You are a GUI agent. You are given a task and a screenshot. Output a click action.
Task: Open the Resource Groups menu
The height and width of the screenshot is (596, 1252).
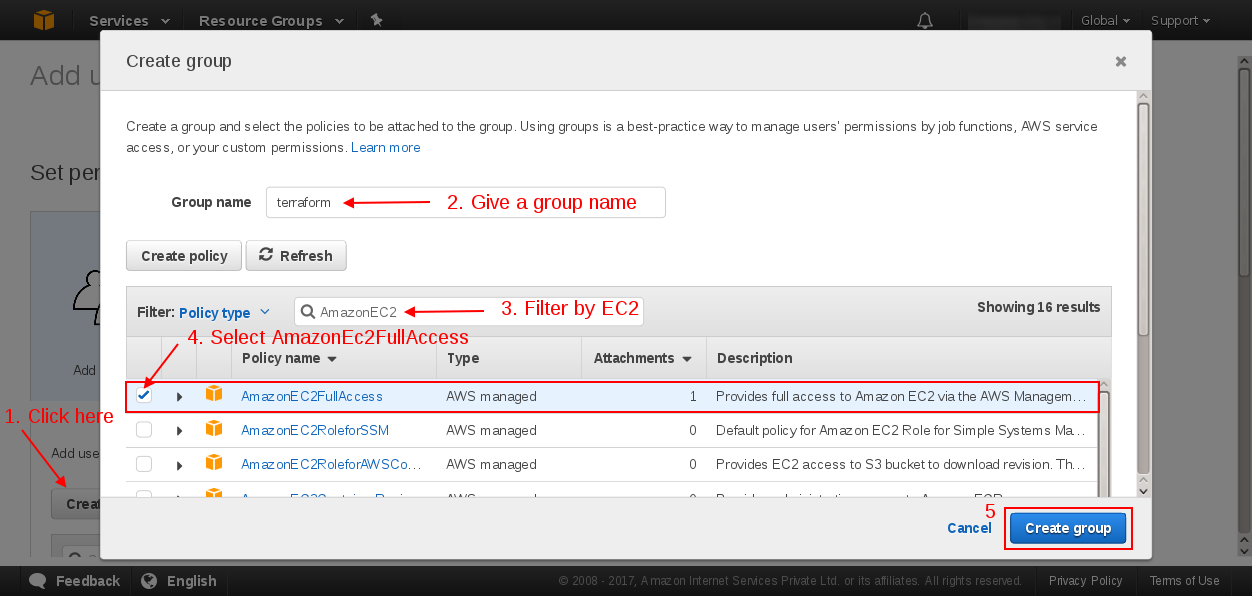271,21
